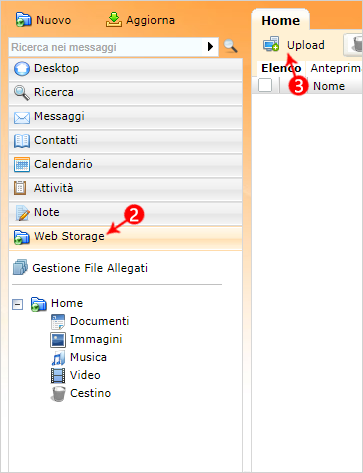363x473 pixels.
Task: Click the Upload computer icon
Action: 271,44
